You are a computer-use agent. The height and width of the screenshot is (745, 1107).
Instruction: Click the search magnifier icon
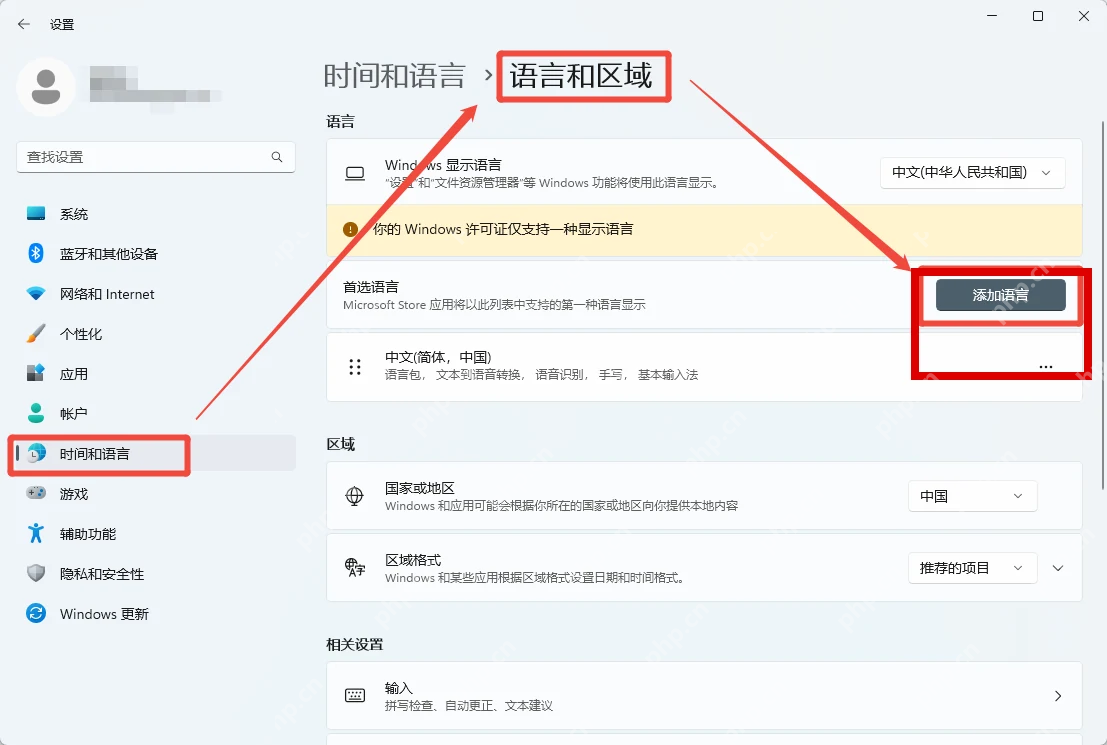tap(277, 157)
